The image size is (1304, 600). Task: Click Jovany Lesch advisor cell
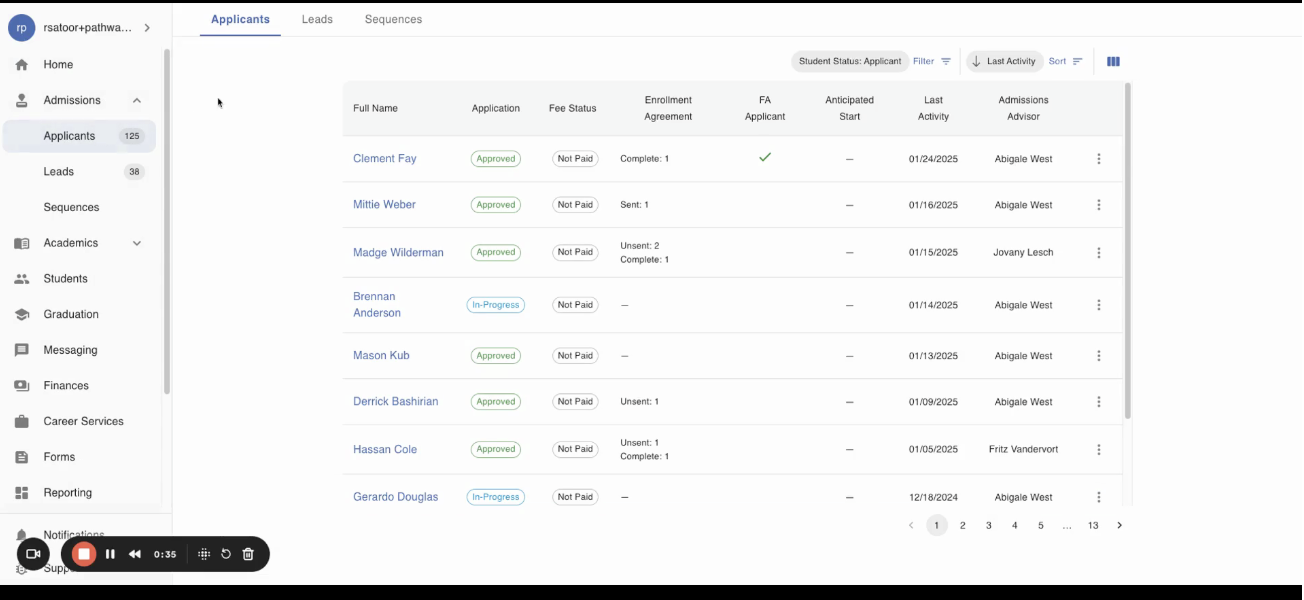[1023, 253]
